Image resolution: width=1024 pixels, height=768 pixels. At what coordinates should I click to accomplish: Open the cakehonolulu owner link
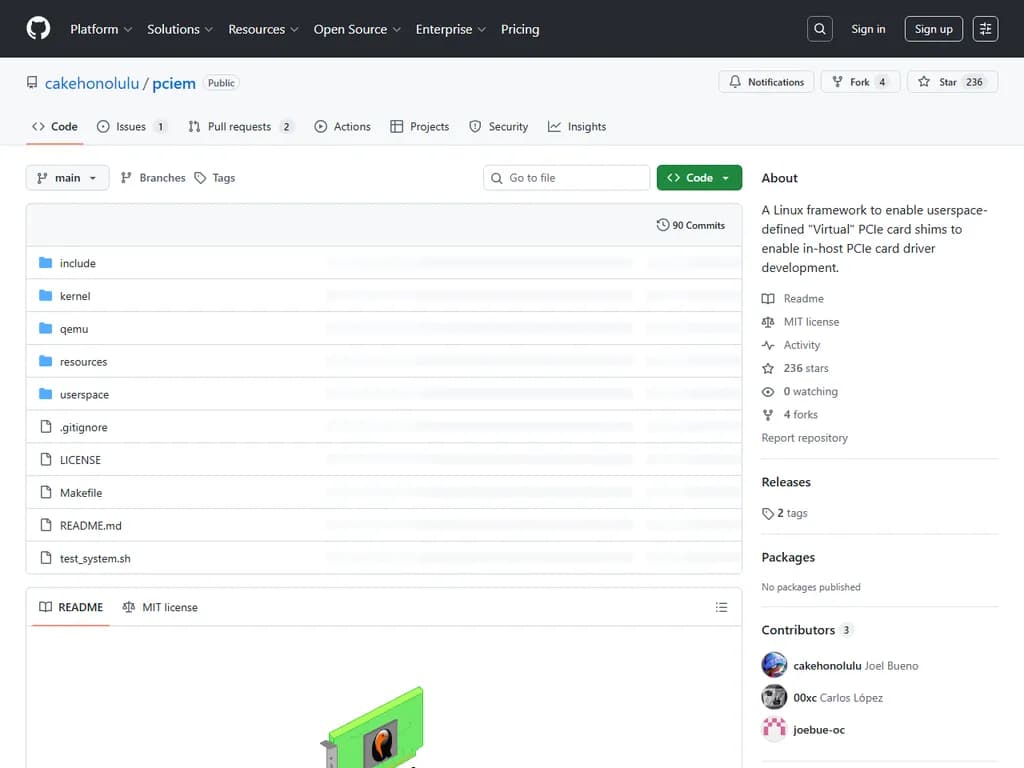pos(92,83)
